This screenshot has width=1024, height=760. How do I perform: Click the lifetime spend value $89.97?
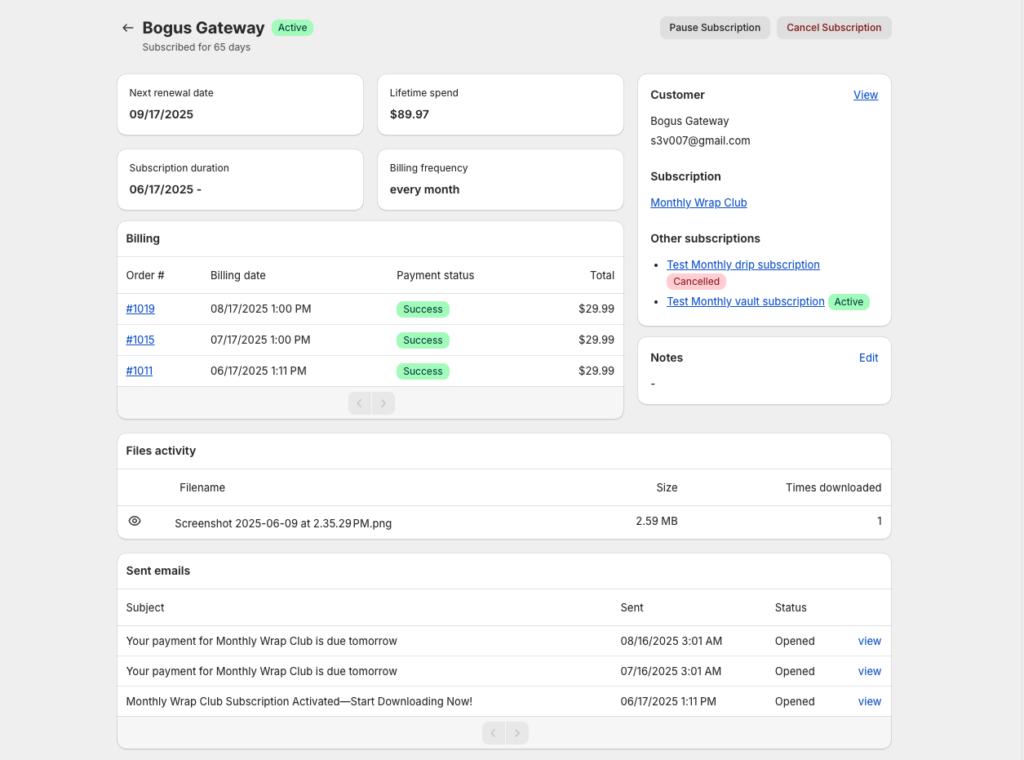click(x=409, y=114)
